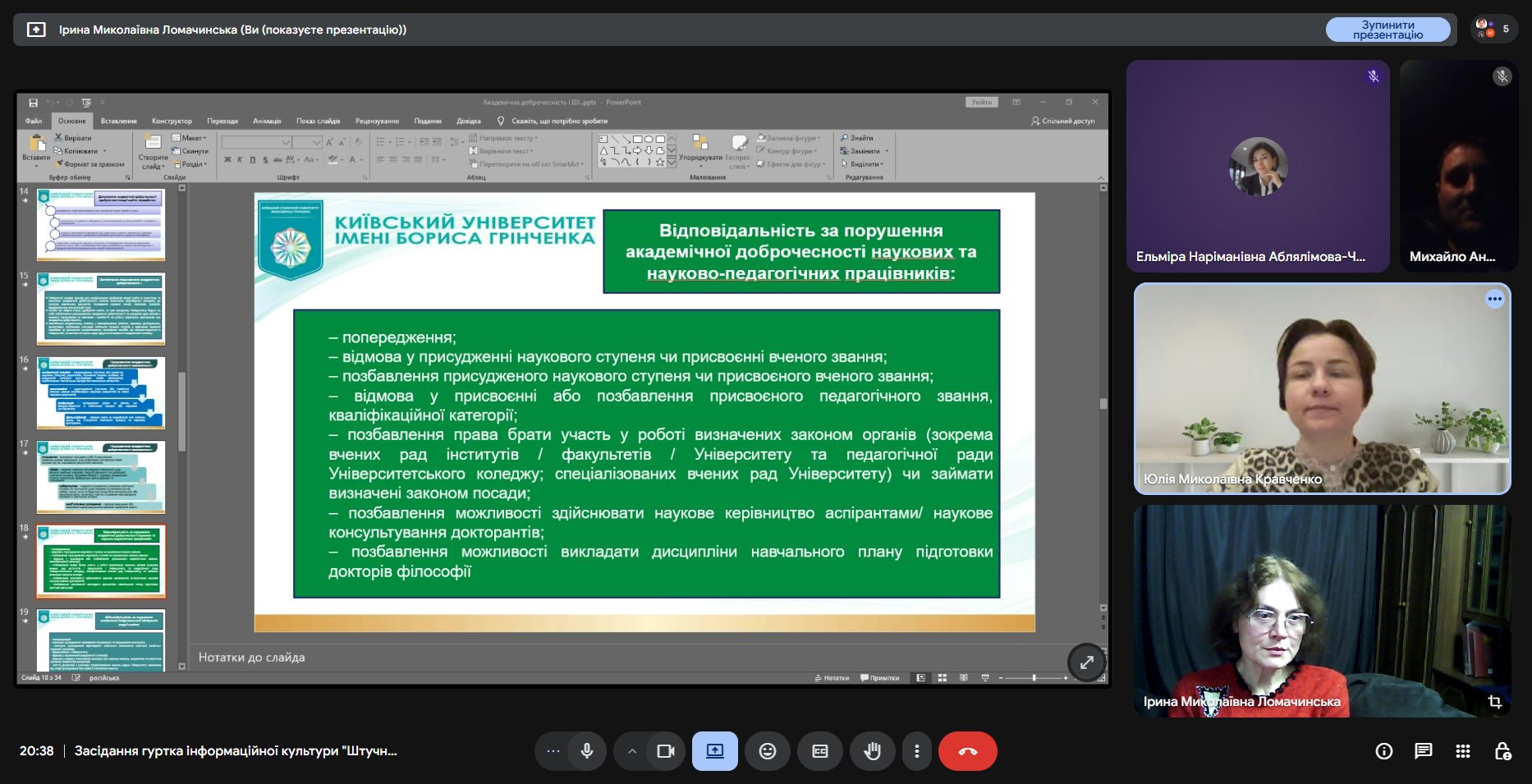Raise your hand in the meeting

coord(872,751)
